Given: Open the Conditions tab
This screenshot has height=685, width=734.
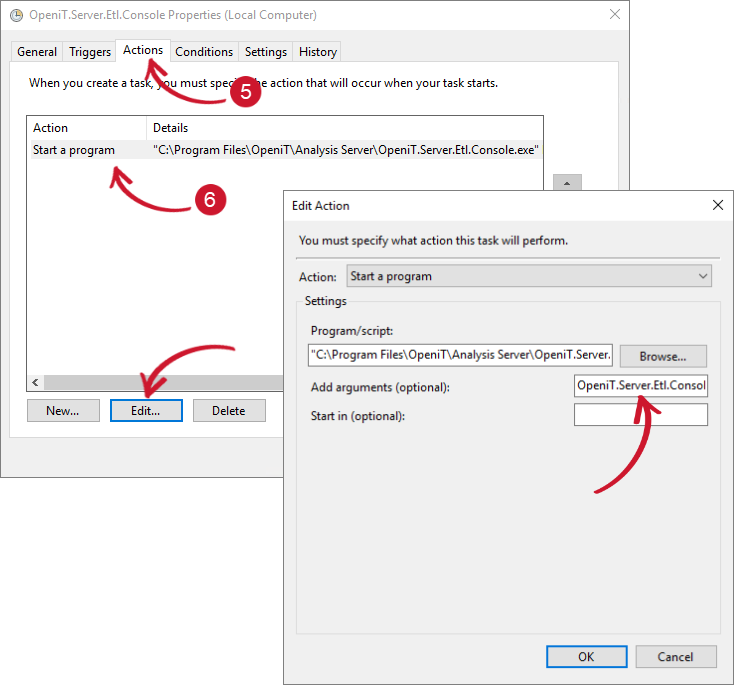Looking at the screenshot, I should (x=204, y=52).
